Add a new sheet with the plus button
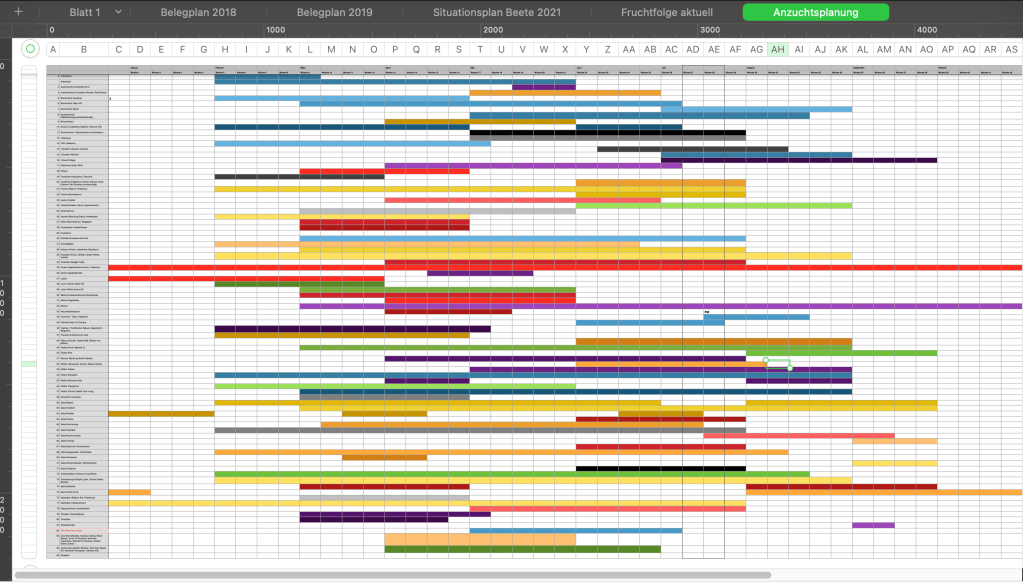This screenshot has width=1023, height=583. pos(17,12)
